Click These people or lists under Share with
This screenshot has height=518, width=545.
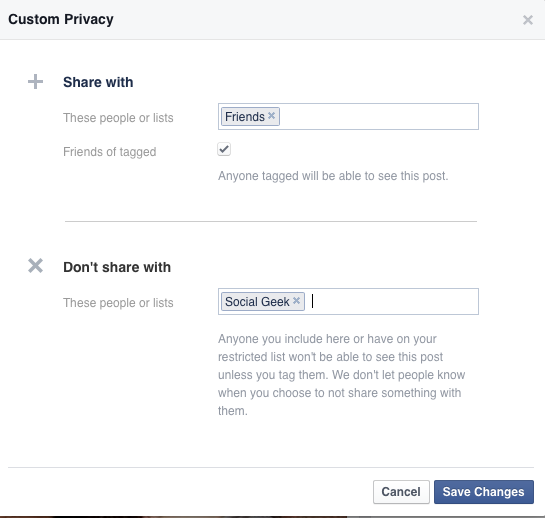click(118, 118)
